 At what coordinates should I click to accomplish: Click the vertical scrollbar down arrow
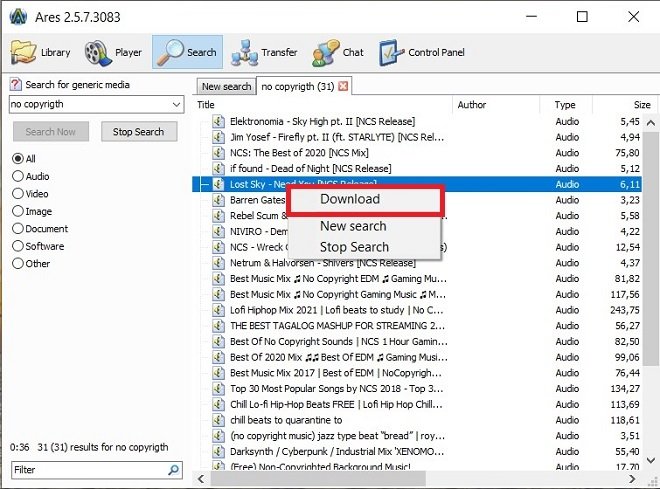point(651,460)
